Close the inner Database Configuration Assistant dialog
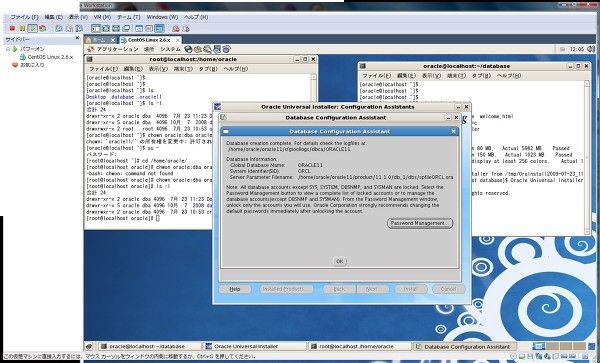This screenshot has height=363, width=600. (x=453, y=132)
